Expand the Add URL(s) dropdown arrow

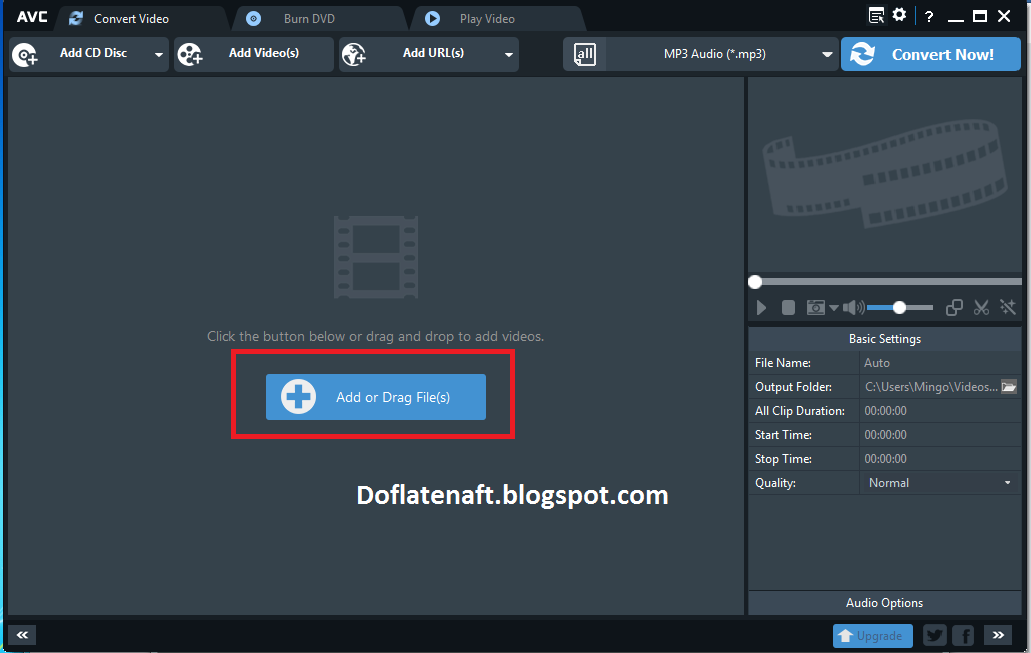coord(508,55)
